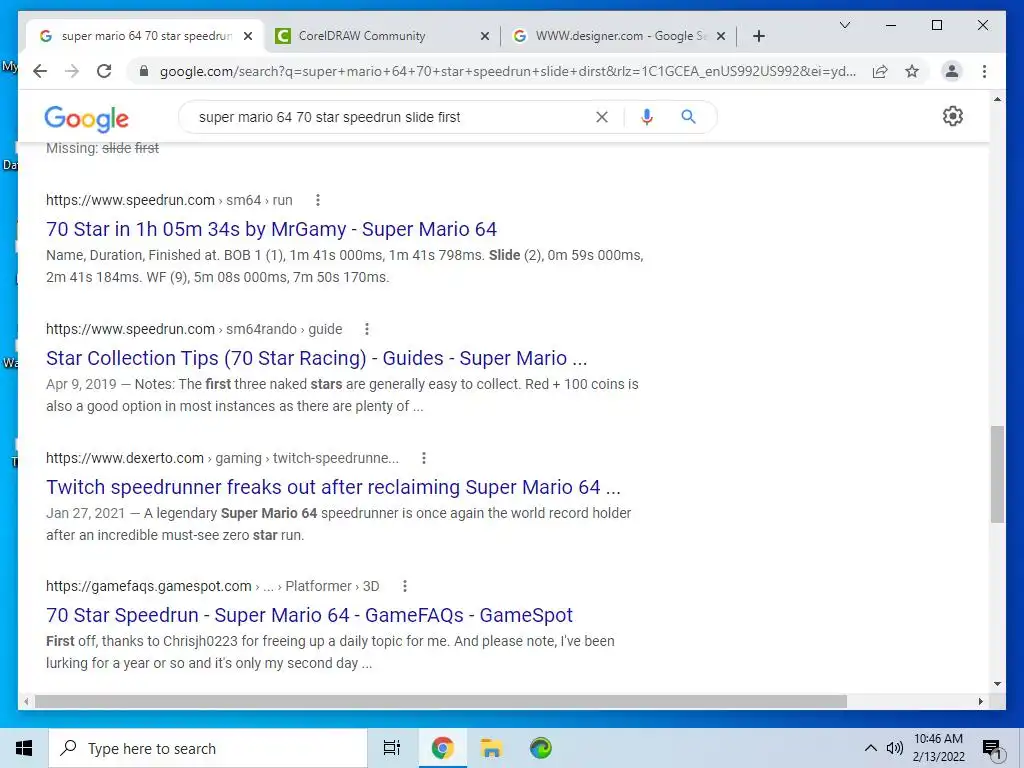Click the speedrun.com › sm64 › run URL

(169, 200)
